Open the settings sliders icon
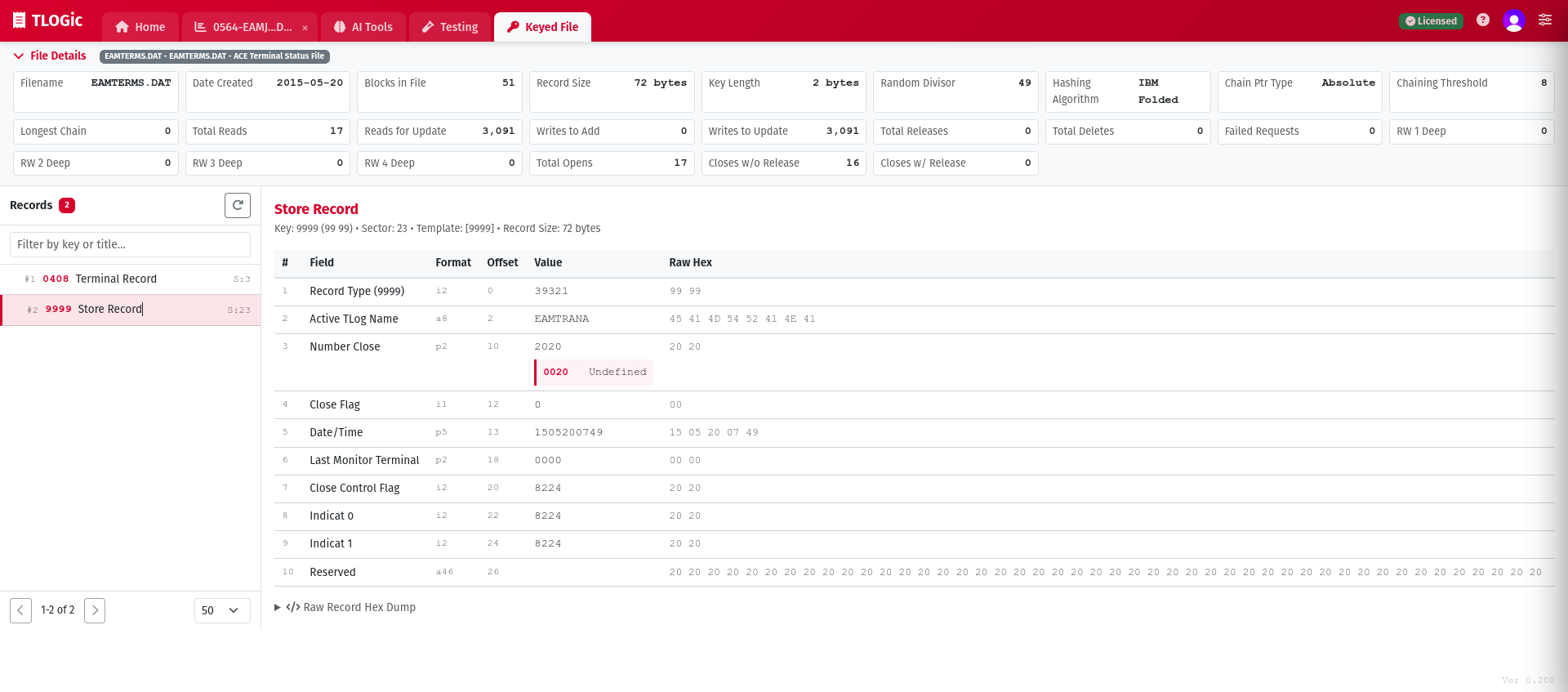Image resolution: width=1568 pixels, height=692 pixels. coord(1545,20)
